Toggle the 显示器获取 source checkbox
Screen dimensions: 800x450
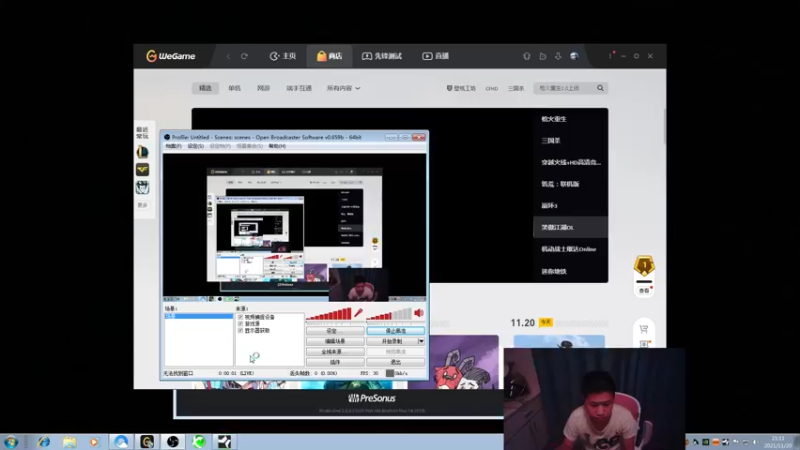click(240, 331)
